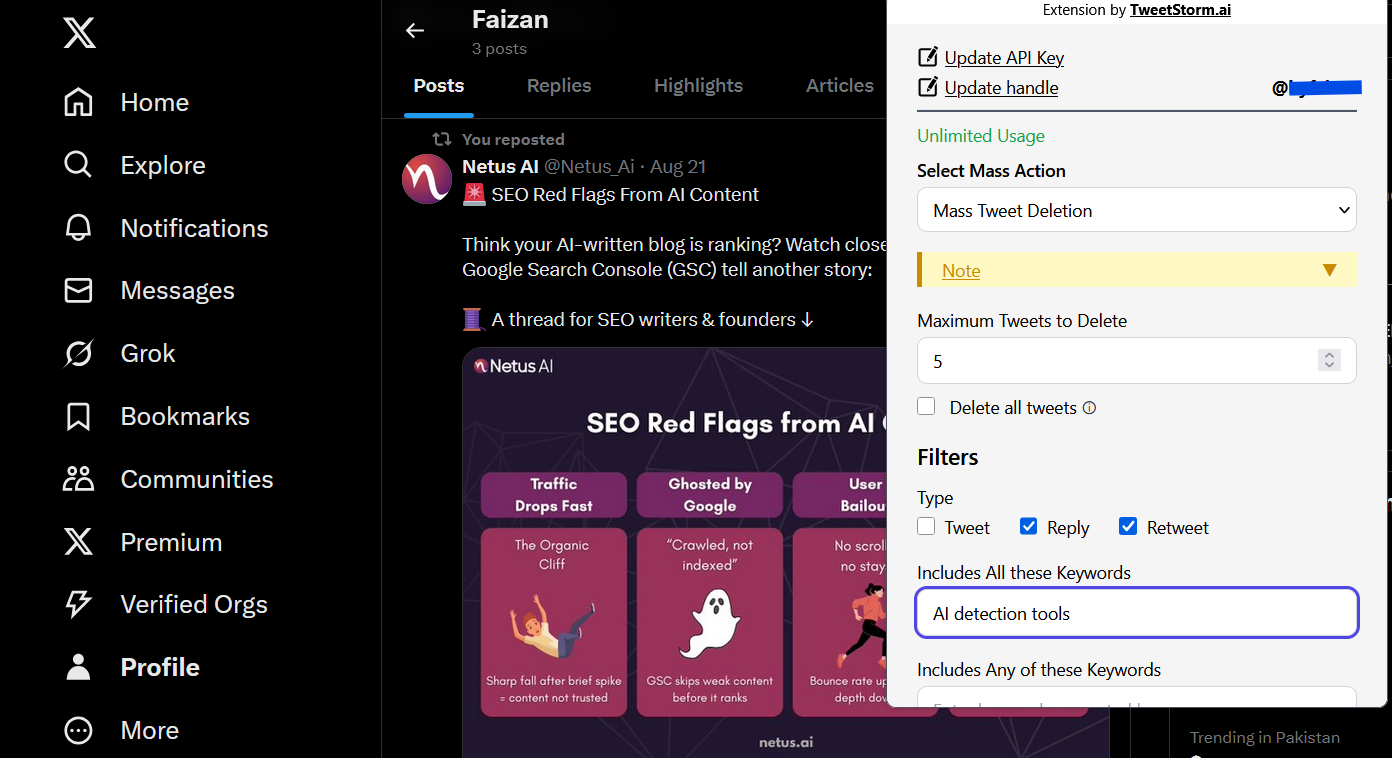Open the Highlights tab
This screenshot has width=1392, height=758.
[698, 85]
